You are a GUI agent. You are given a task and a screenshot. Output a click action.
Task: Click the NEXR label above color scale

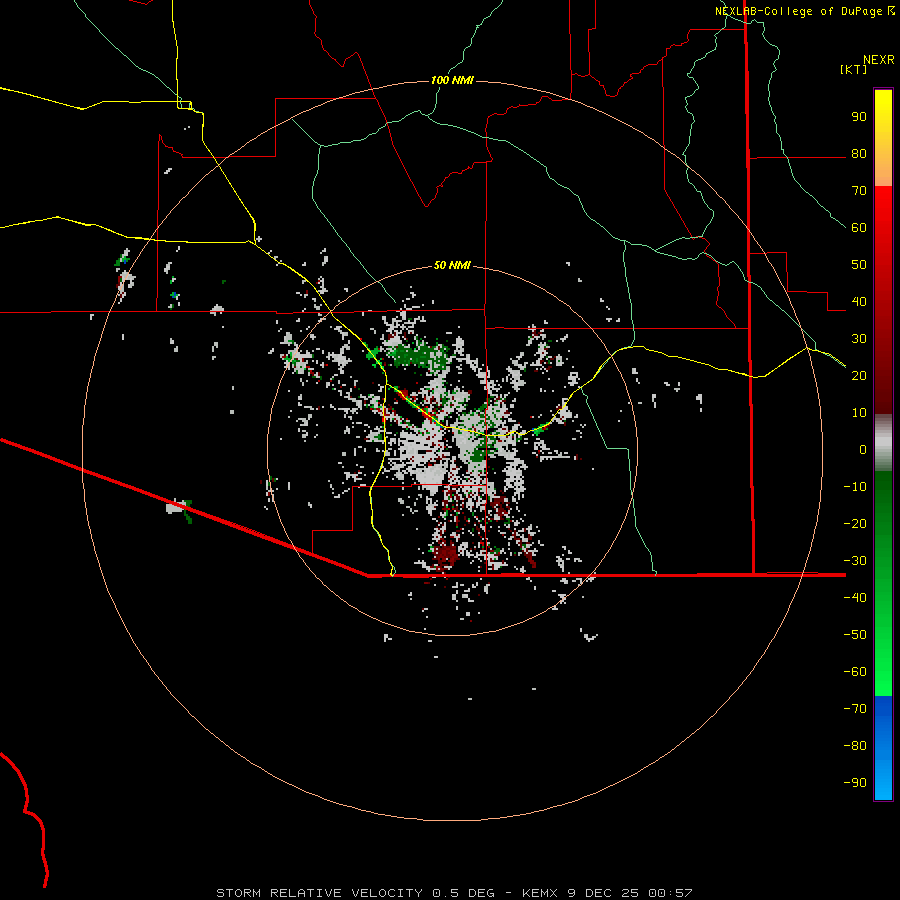878,60
